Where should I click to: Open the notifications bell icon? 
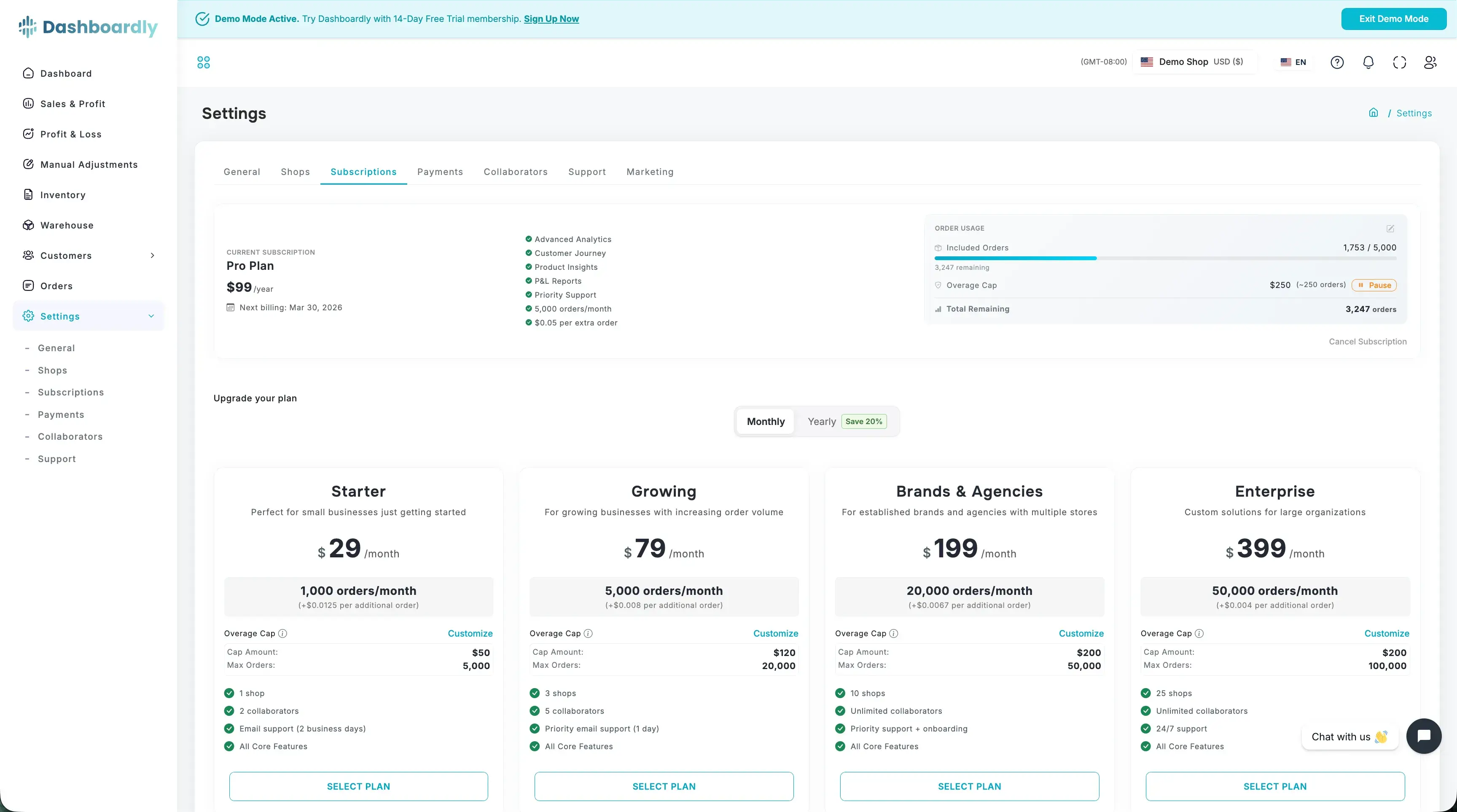point(1368,62)
